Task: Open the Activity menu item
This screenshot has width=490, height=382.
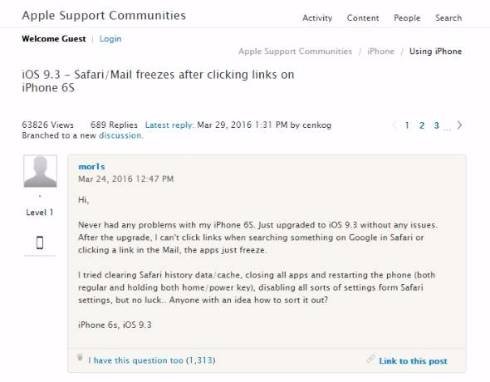Action: pos(317,18)
